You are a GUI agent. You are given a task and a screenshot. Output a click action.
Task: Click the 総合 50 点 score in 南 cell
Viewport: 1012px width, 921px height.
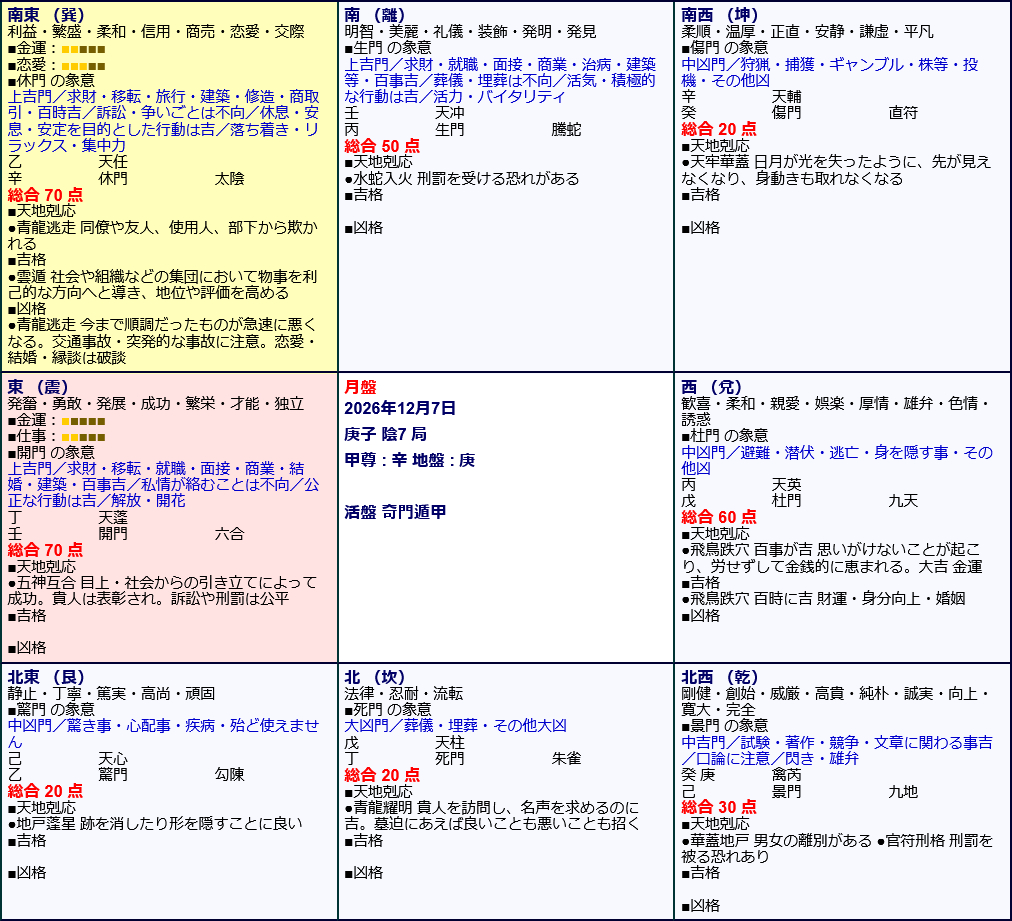[x=382, y=145]
